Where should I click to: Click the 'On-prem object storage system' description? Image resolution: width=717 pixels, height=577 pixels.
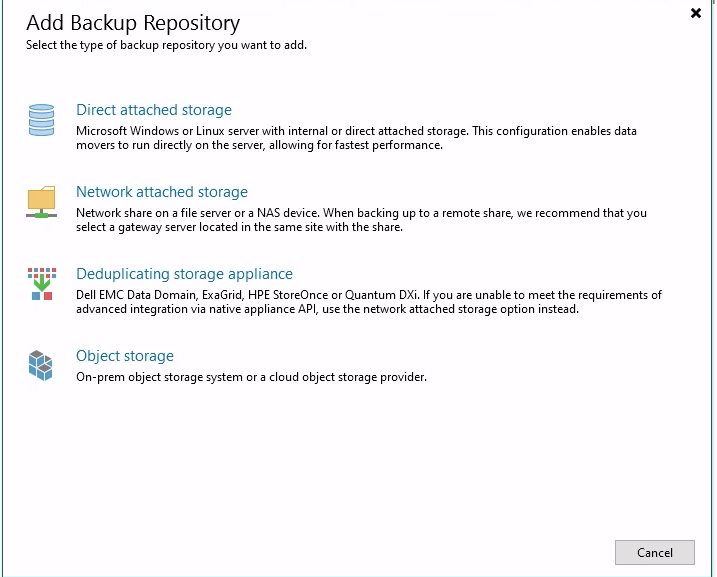coord(251,377)
